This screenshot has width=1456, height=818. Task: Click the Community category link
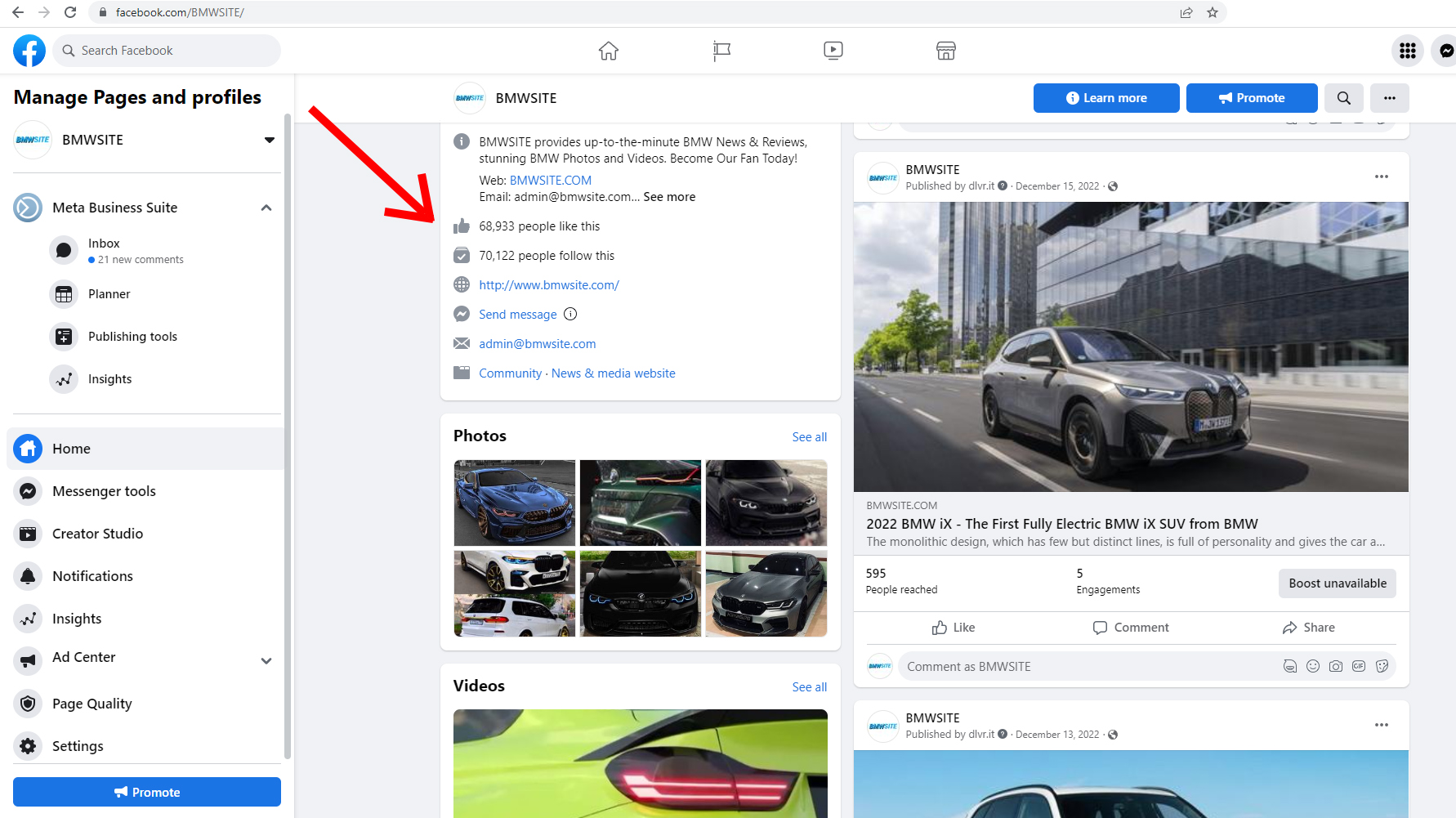click(x=511, y=373)
